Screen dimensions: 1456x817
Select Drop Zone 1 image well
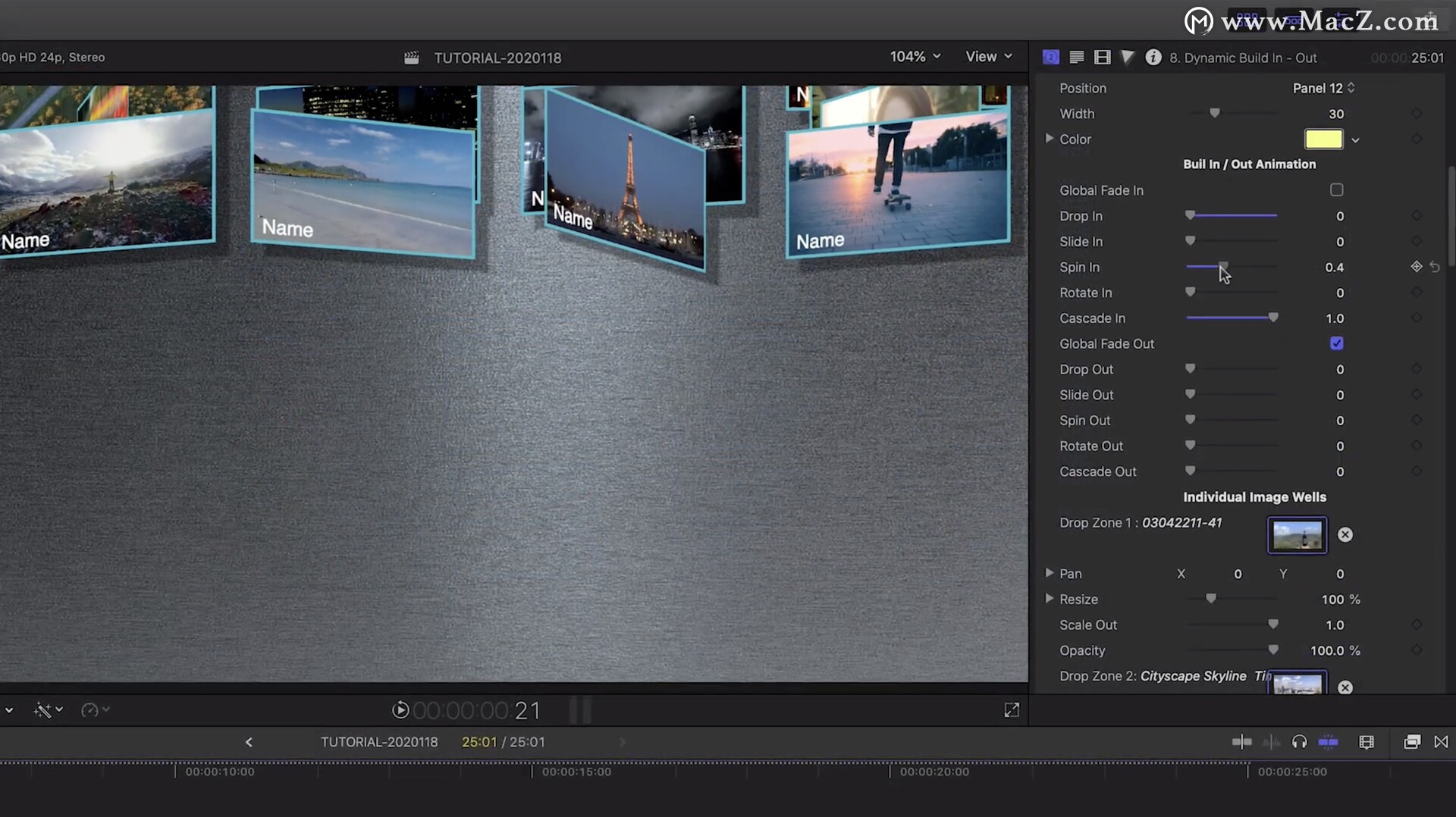[x=1298, y=535]
